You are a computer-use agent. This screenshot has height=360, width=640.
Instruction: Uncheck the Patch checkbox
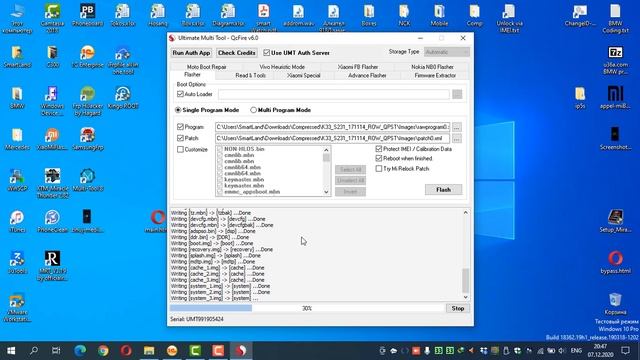tap(180, 138)
